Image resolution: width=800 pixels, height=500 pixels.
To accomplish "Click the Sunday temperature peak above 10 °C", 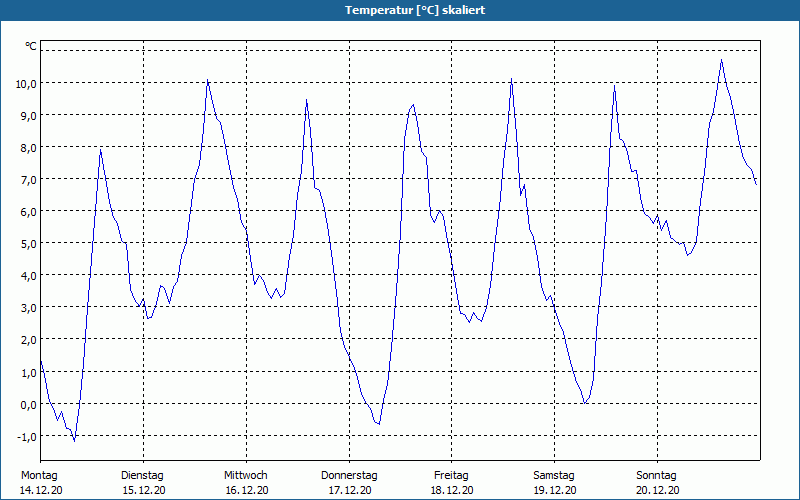I will point(721,61).
